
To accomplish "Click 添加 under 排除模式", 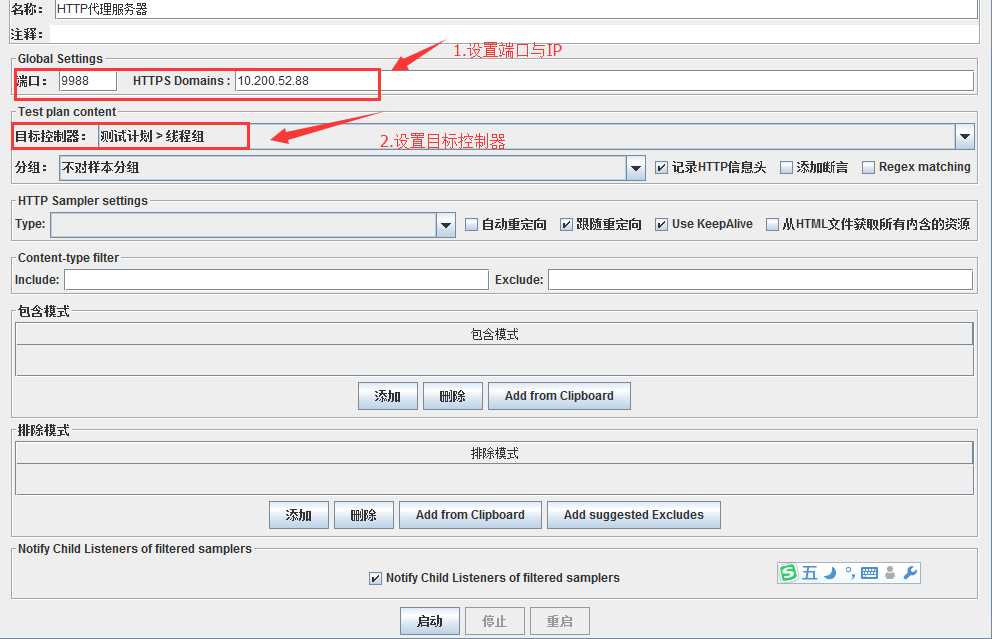I will (299, 515).
